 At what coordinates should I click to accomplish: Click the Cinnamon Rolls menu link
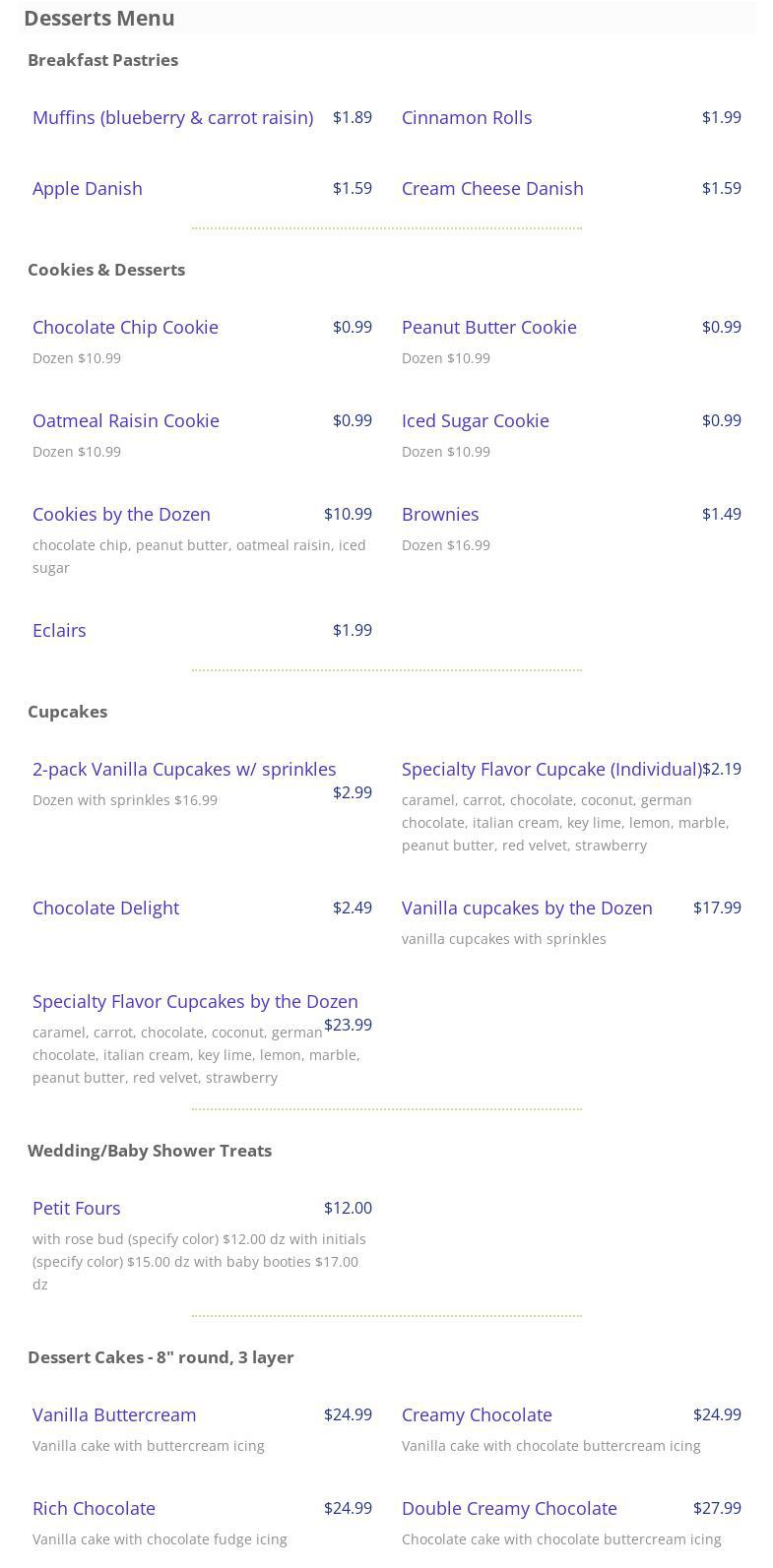pos(466,118)
